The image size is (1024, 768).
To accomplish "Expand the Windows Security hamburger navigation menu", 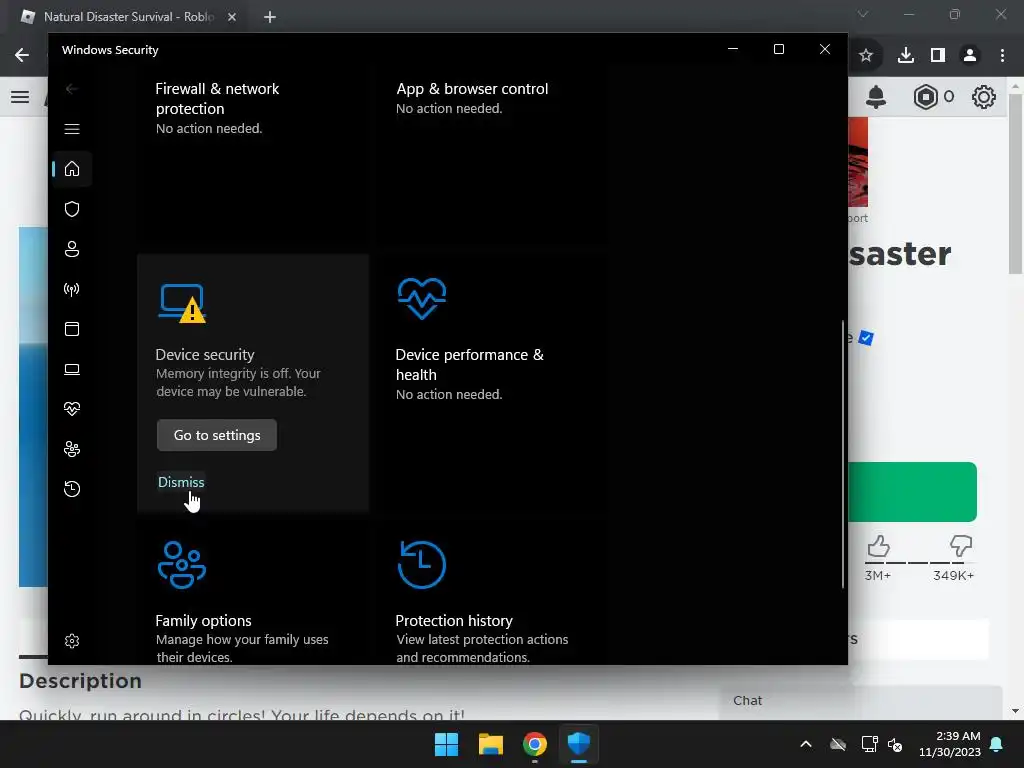I will click(72, 129).
